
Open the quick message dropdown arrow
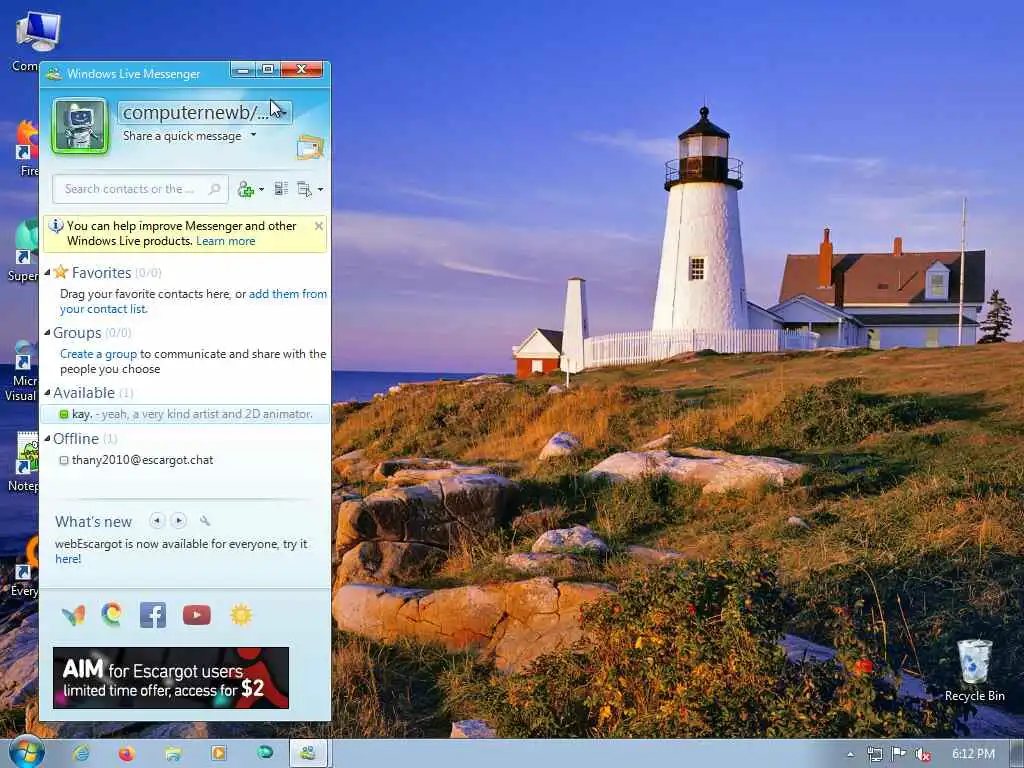click(x=253, y=135)
